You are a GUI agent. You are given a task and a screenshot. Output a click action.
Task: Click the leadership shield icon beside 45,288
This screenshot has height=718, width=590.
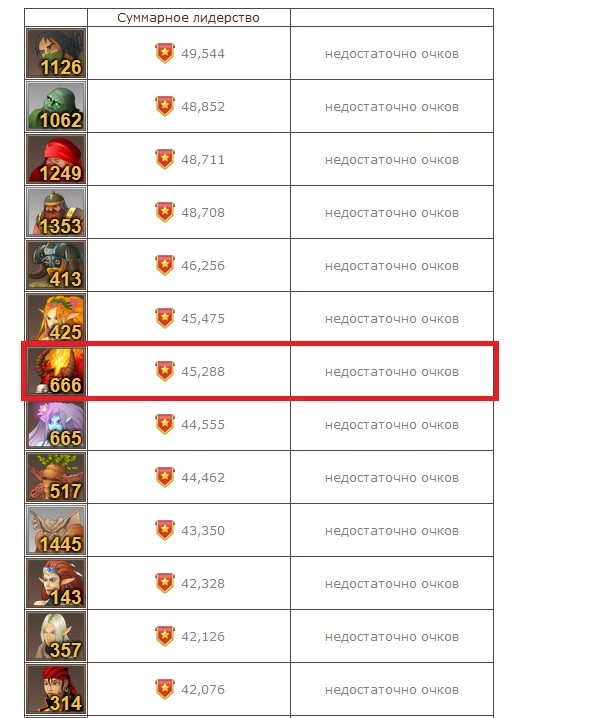(165, 371)
